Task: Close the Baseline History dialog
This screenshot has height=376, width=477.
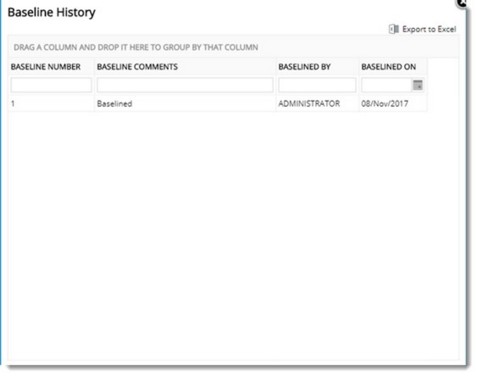Action: [x=462, y=3]
